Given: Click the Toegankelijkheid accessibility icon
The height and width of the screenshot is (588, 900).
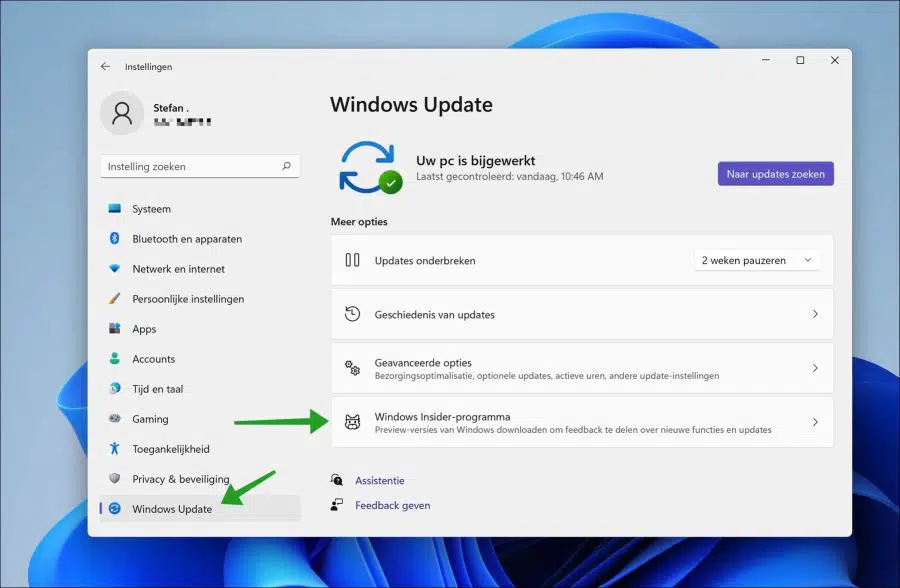Looking at the screenshot, I should [x=114, y=448].
